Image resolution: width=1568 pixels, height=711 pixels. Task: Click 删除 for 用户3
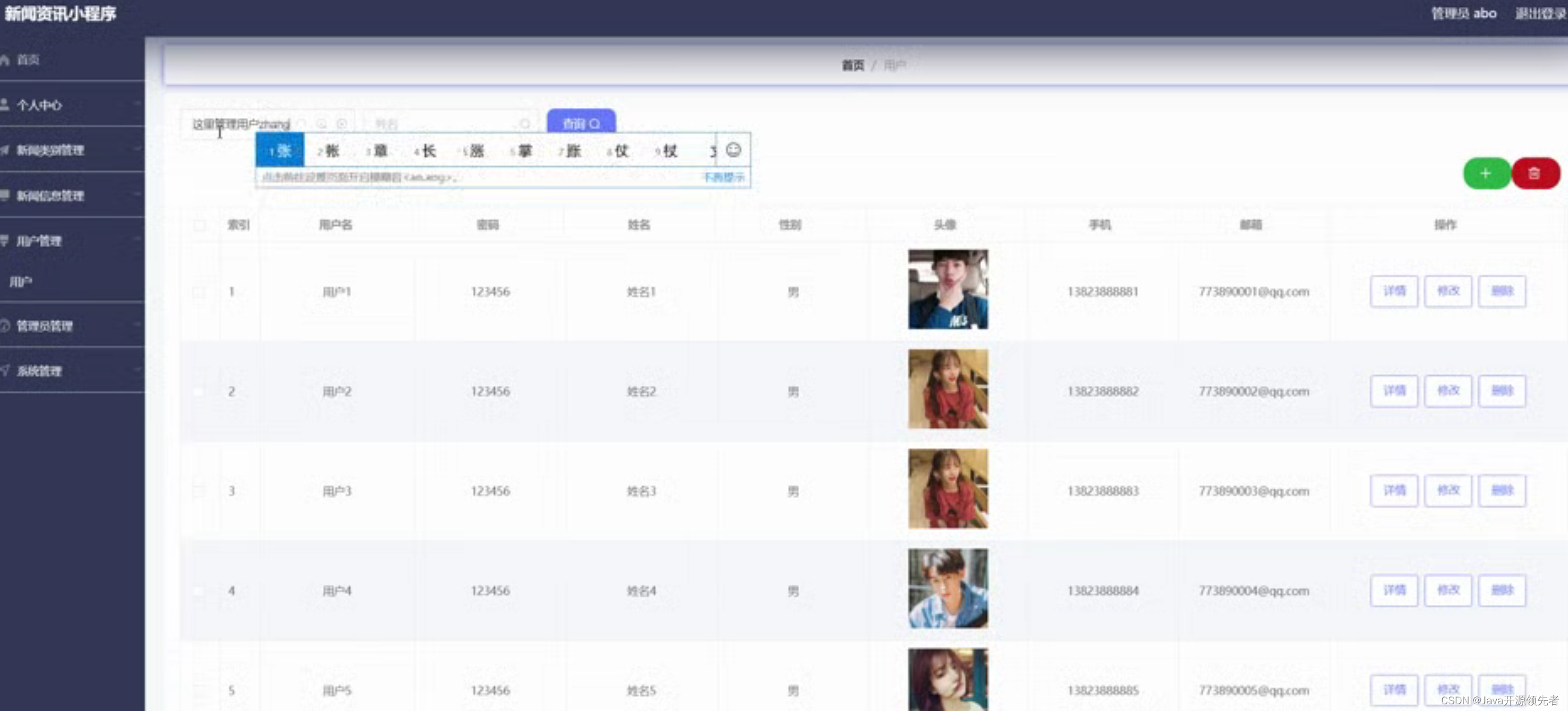point(1502,491)
